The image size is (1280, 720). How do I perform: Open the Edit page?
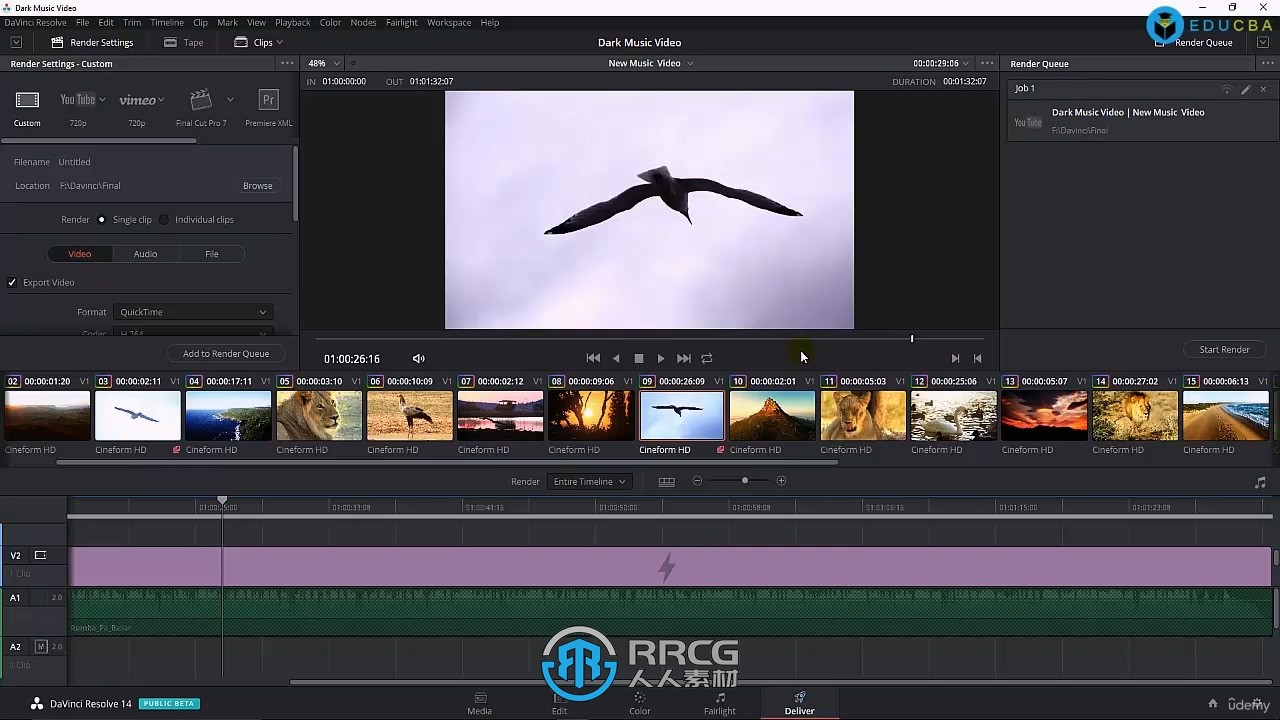[x=559, y=703]
